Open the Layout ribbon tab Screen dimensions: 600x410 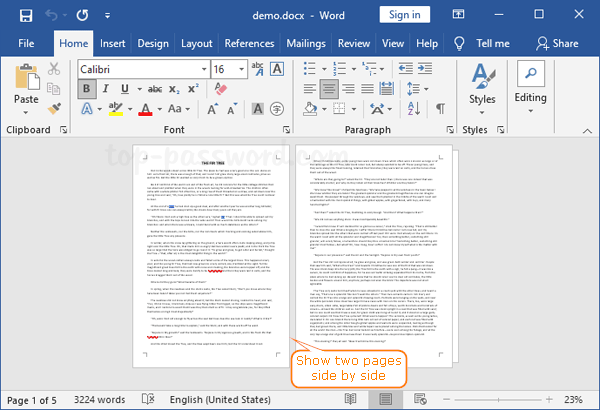tap(195, 43)
